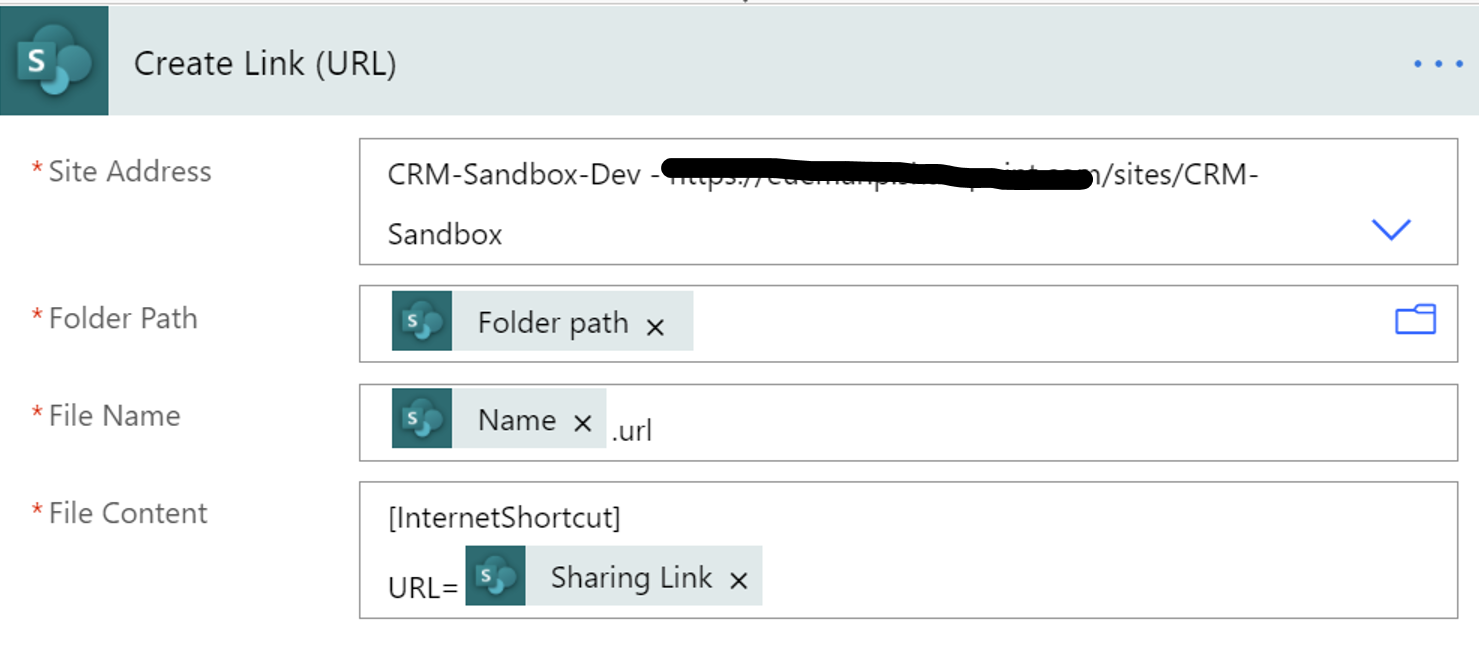
Task: Remove the Name token from File Name
Action: pos(582,423)
